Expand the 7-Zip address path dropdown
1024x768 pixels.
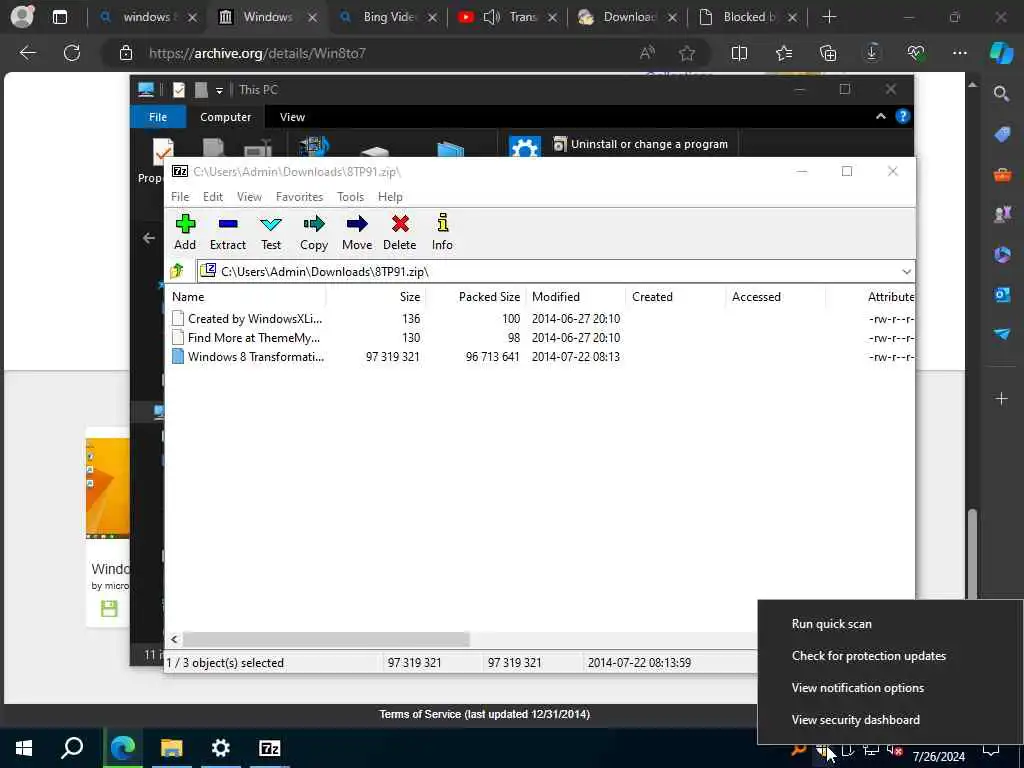coord(906,272)
